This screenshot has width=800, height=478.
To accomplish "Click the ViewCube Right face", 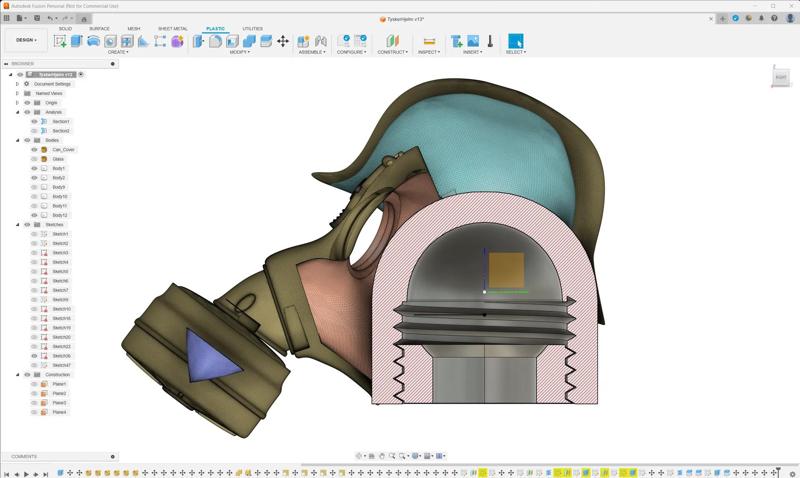I will point(780,77).
